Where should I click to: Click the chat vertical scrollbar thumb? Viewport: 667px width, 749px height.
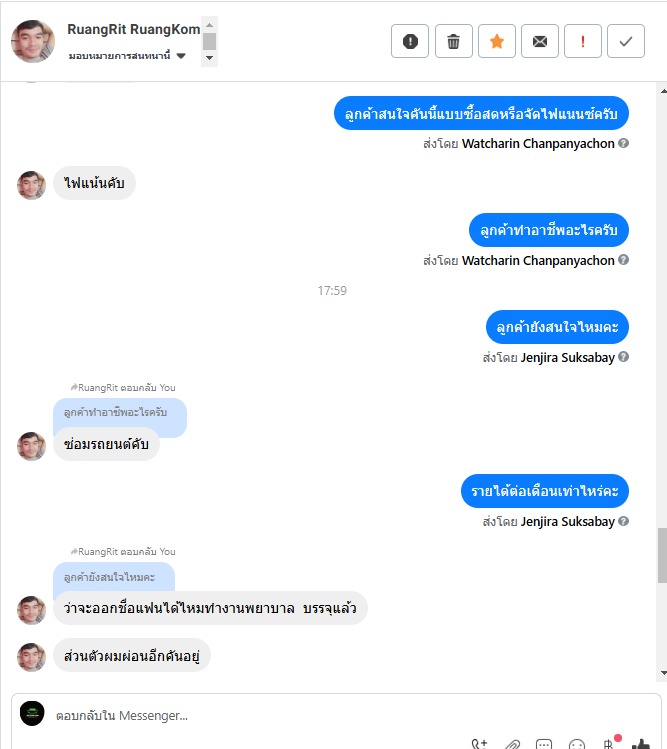[662, 555]
